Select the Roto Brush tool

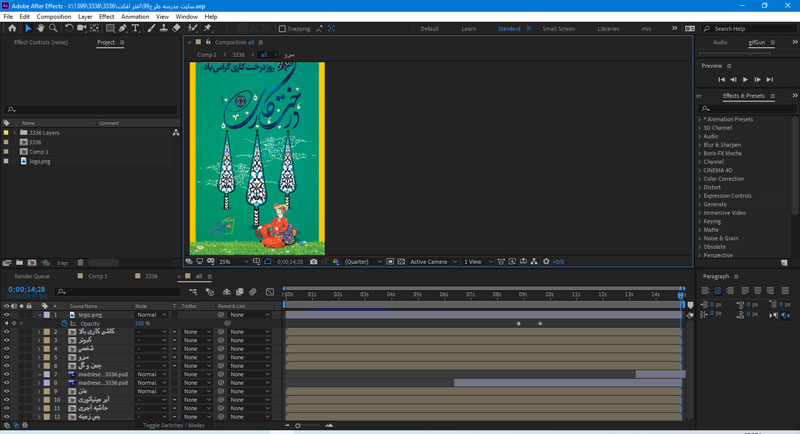[x=193, y=29]
